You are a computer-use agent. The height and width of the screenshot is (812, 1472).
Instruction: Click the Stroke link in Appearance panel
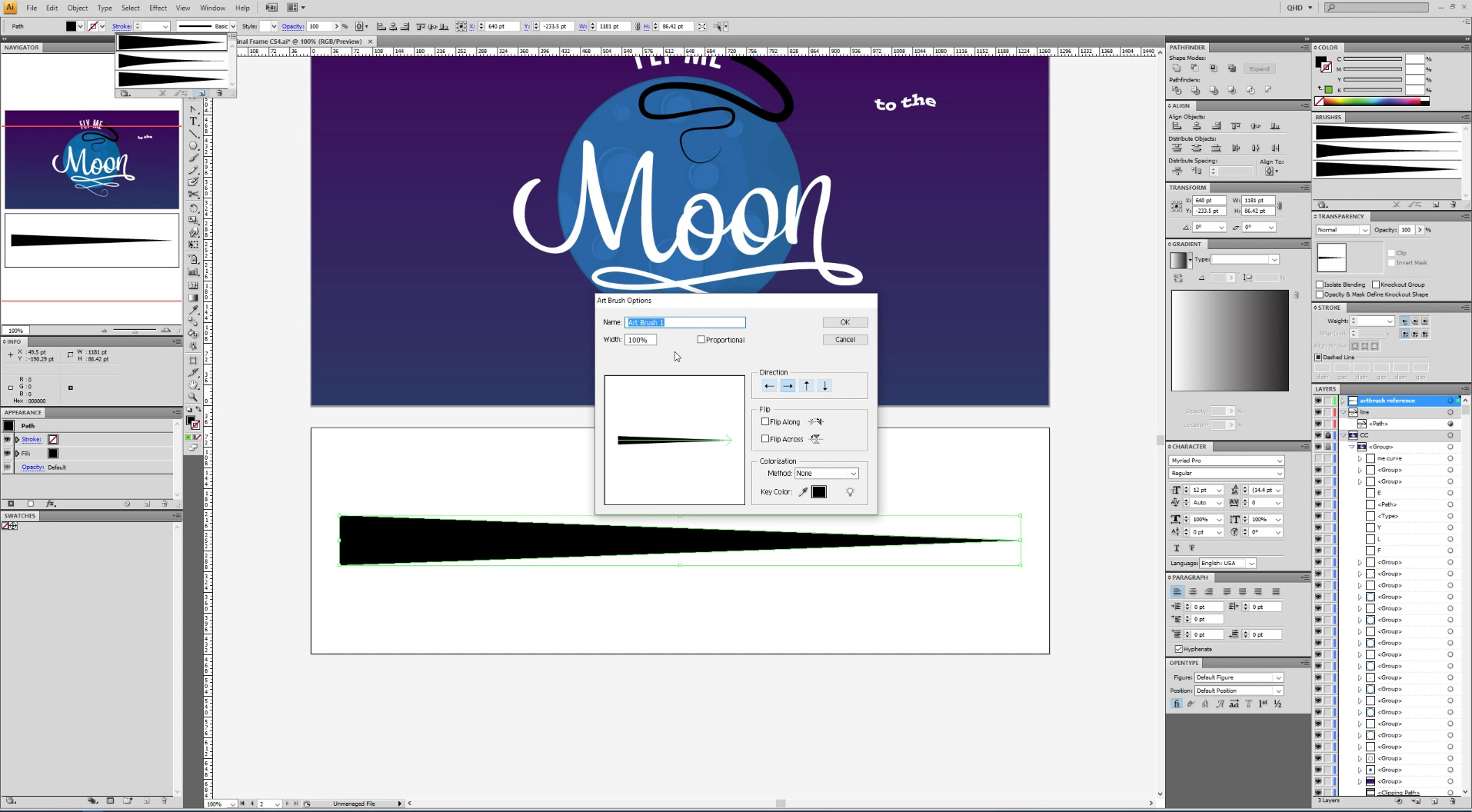(x=31, y=439)
